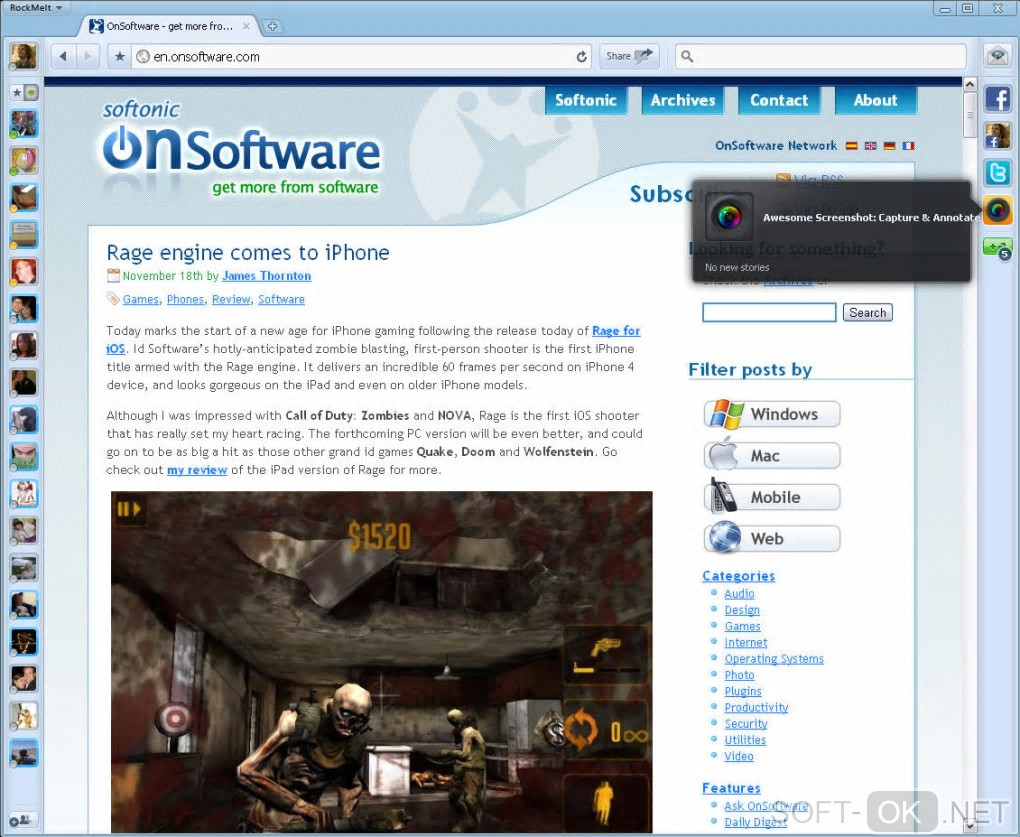The image size is (1020, 837).
Task: Select the German flag network link
Action: (889, 146)
